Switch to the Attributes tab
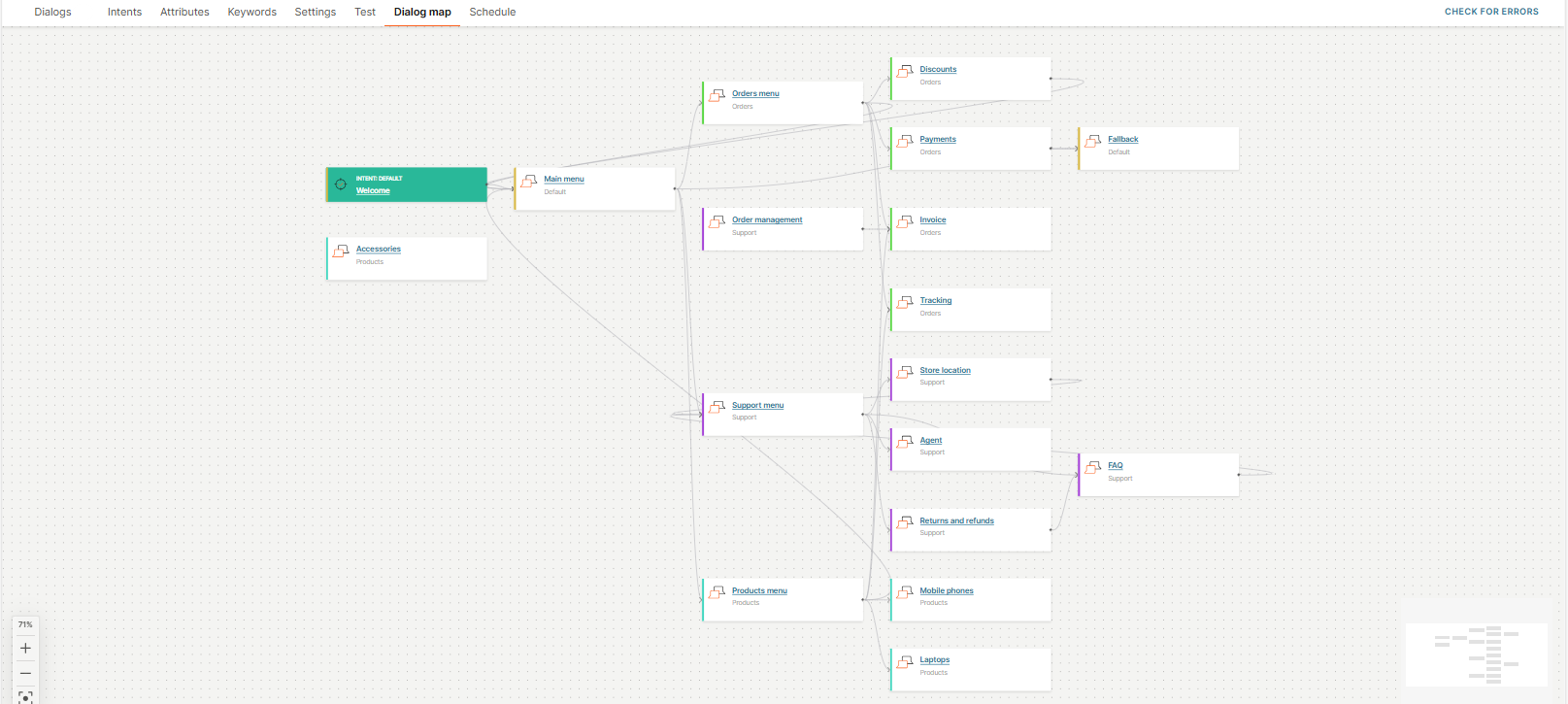Viewport: 1568px width, 704px height. 184,12
